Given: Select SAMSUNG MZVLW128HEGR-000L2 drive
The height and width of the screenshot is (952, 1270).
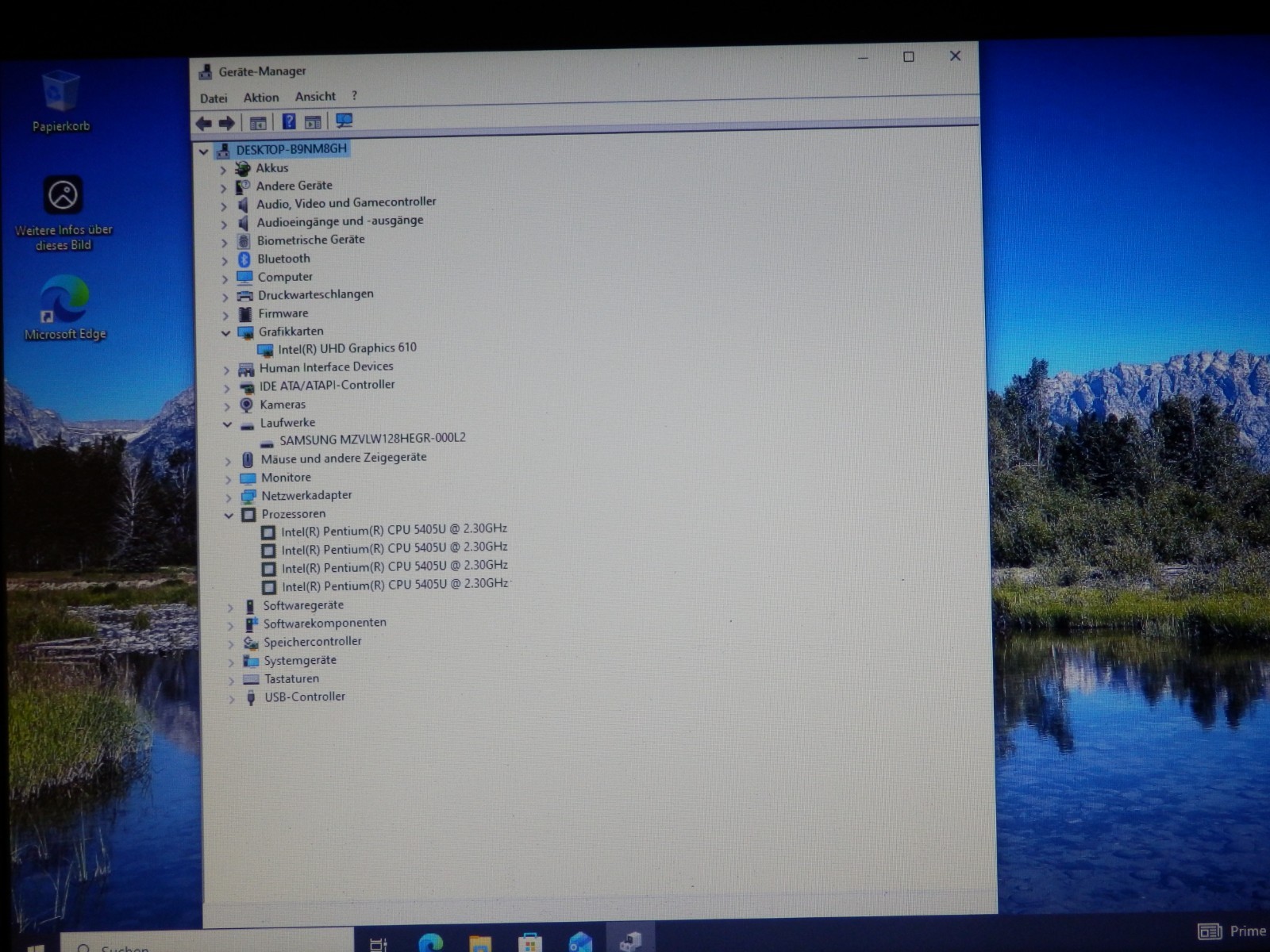Looking at the screenshot, I should 372,439.
